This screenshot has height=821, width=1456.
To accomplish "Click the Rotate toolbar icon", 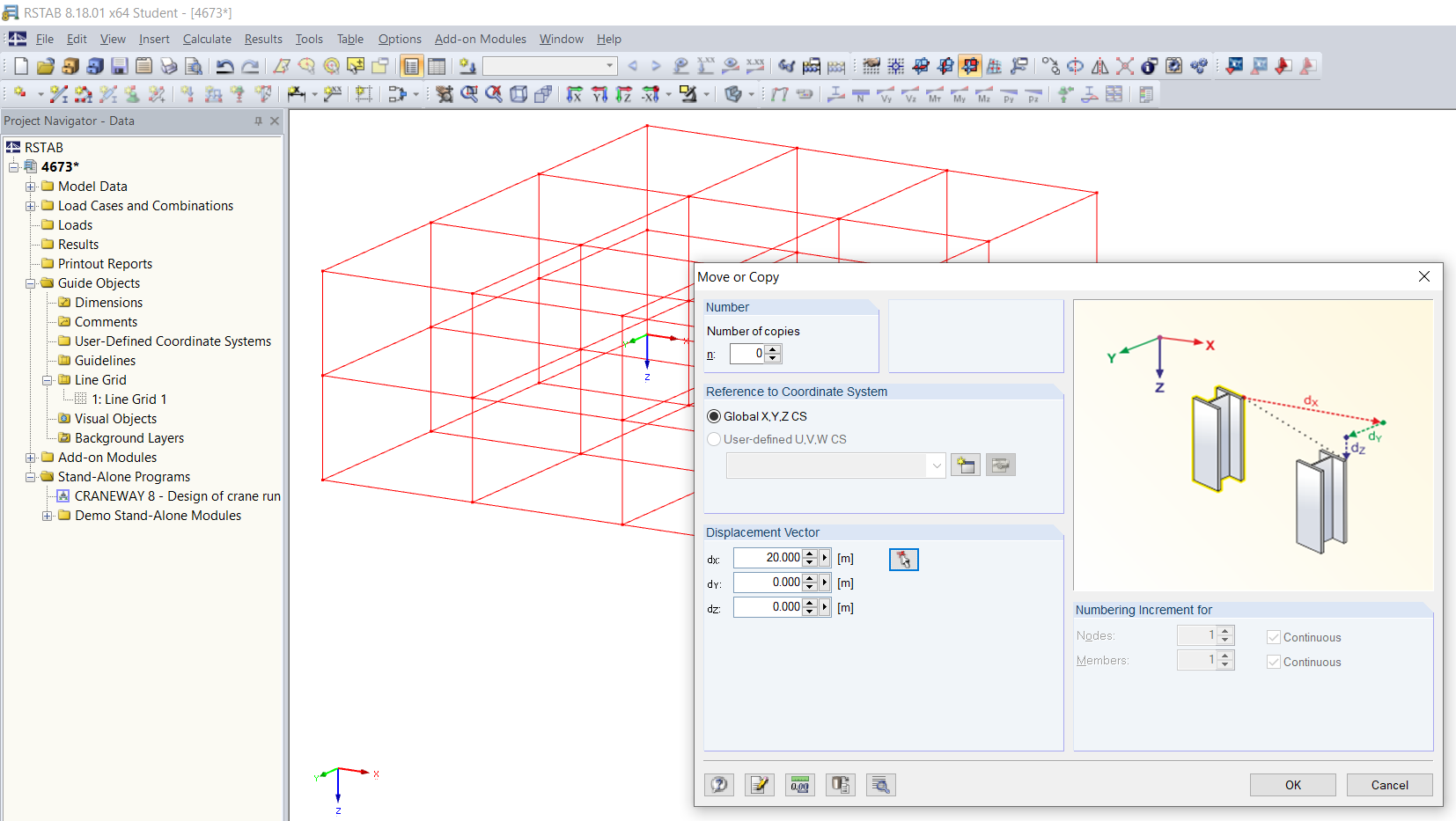I will (1076, 66).
